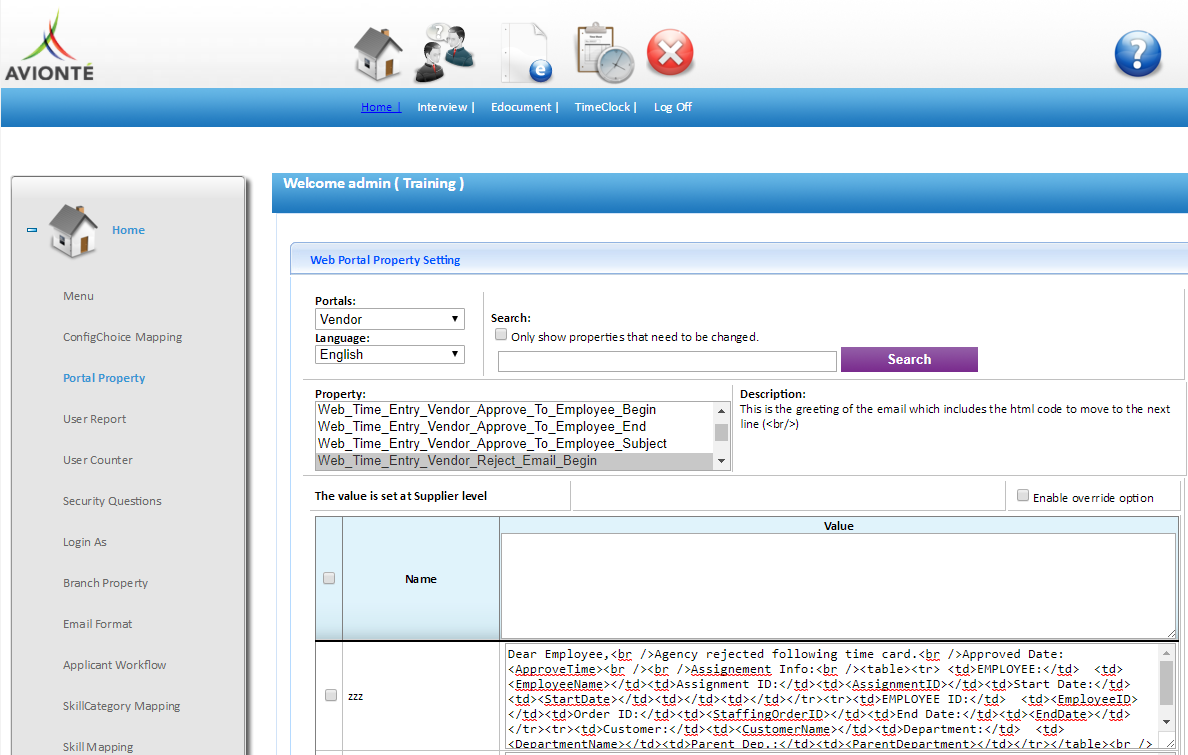Click the Web Portal Property Setting header

(385, 260)
